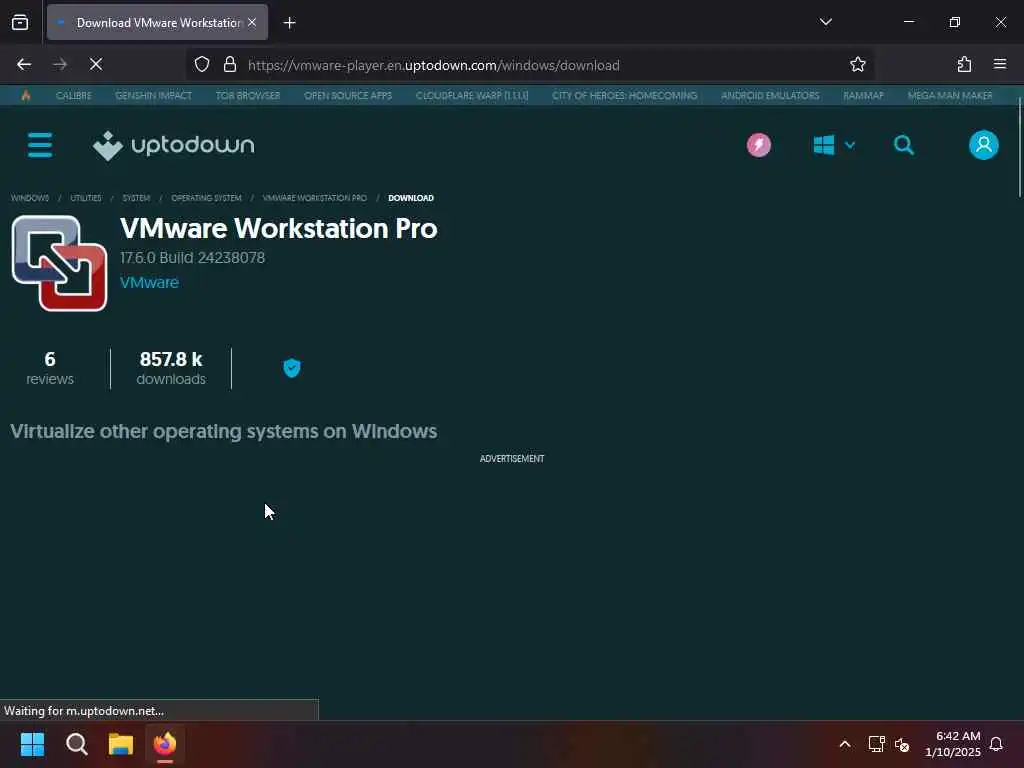The image size is (1024, 768).
Task: Click the browser forward arrow
Action: pos(60,65)
